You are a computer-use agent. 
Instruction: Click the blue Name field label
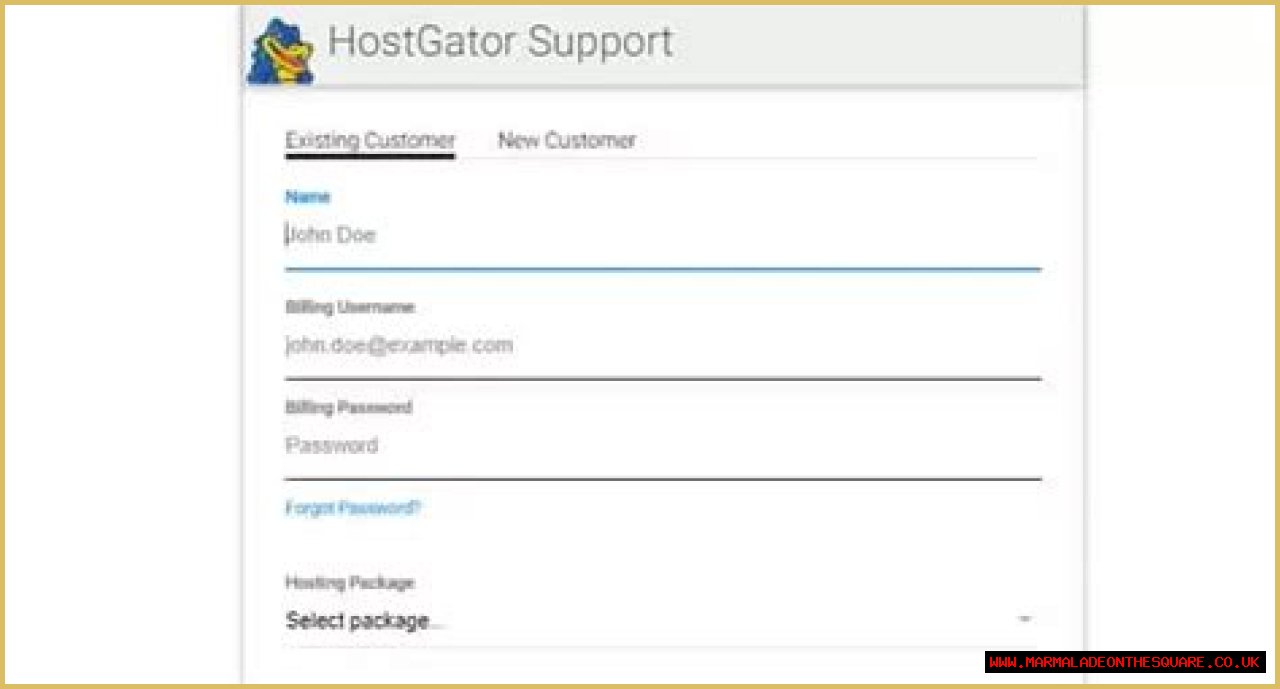coord(307,197)
